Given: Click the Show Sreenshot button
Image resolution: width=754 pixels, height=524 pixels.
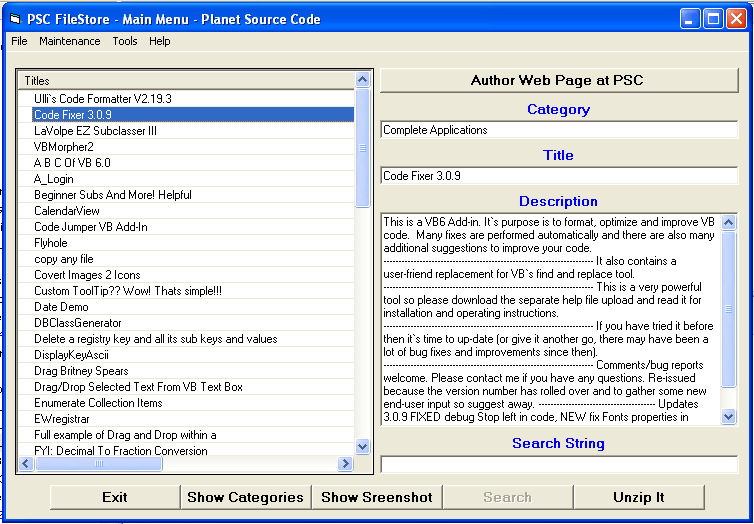Looking at the screenshot, I should [x=375, y=497].
